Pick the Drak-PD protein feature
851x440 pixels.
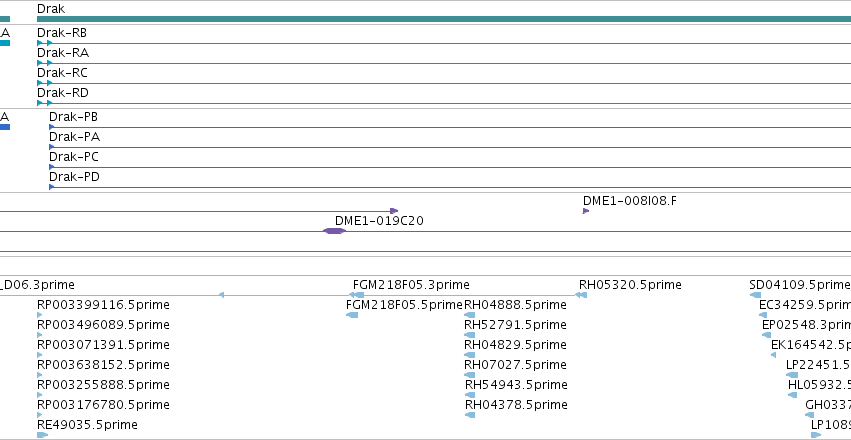coord(450,187)
